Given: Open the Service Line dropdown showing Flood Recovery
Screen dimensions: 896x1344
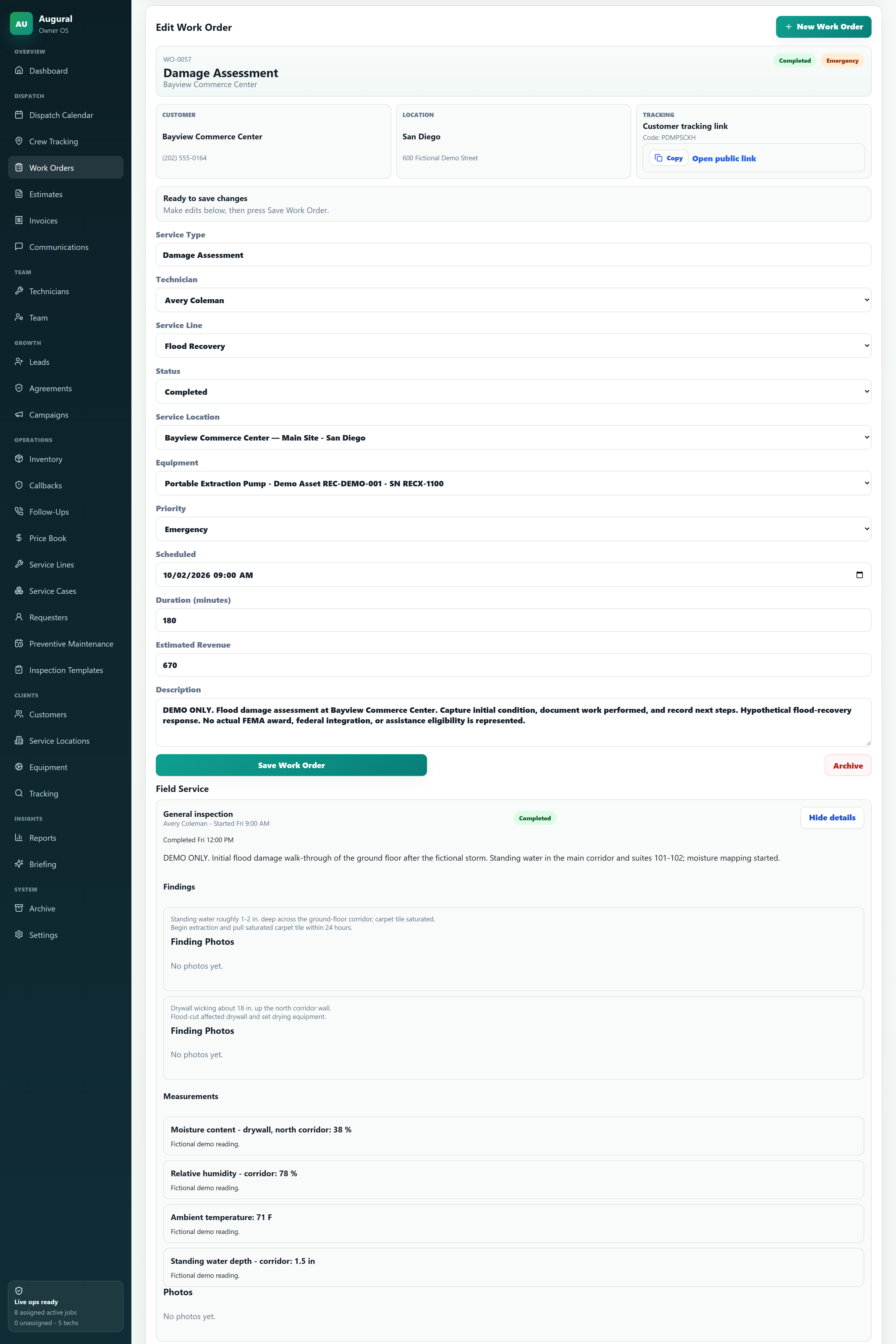Looking at the screenshot, I should click(x=513, y=346).
